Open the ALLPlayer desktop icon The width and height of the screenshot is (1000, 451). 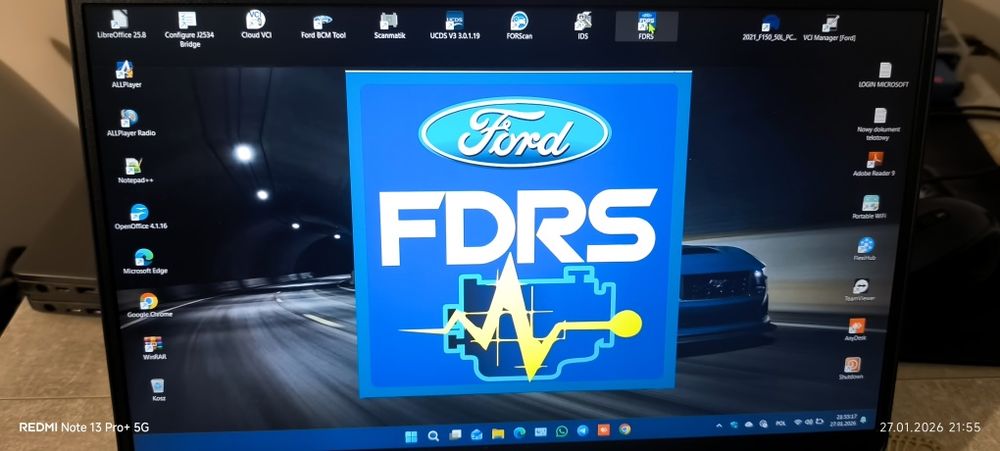point(124,75)
